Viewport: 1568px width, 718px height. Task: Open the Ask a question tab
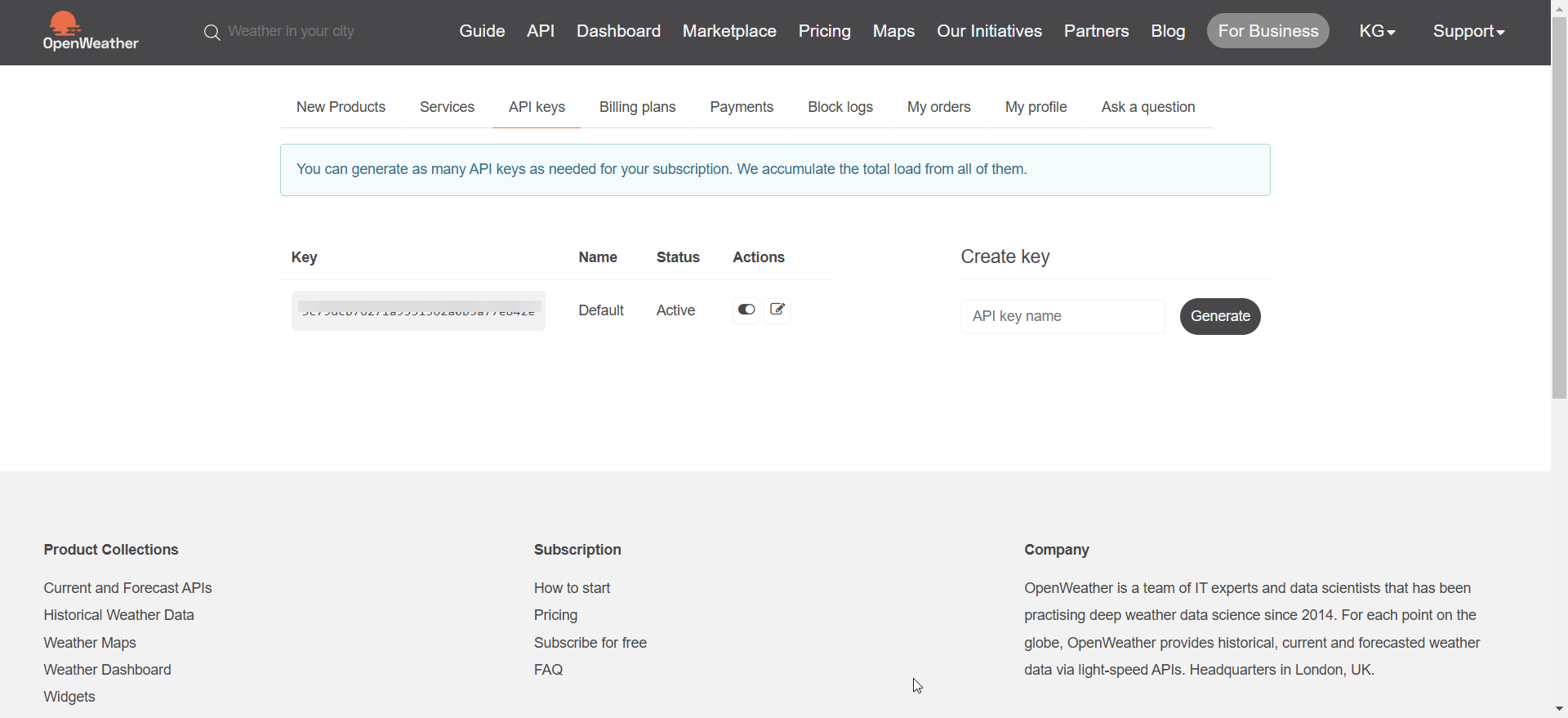click(1147, 107)
